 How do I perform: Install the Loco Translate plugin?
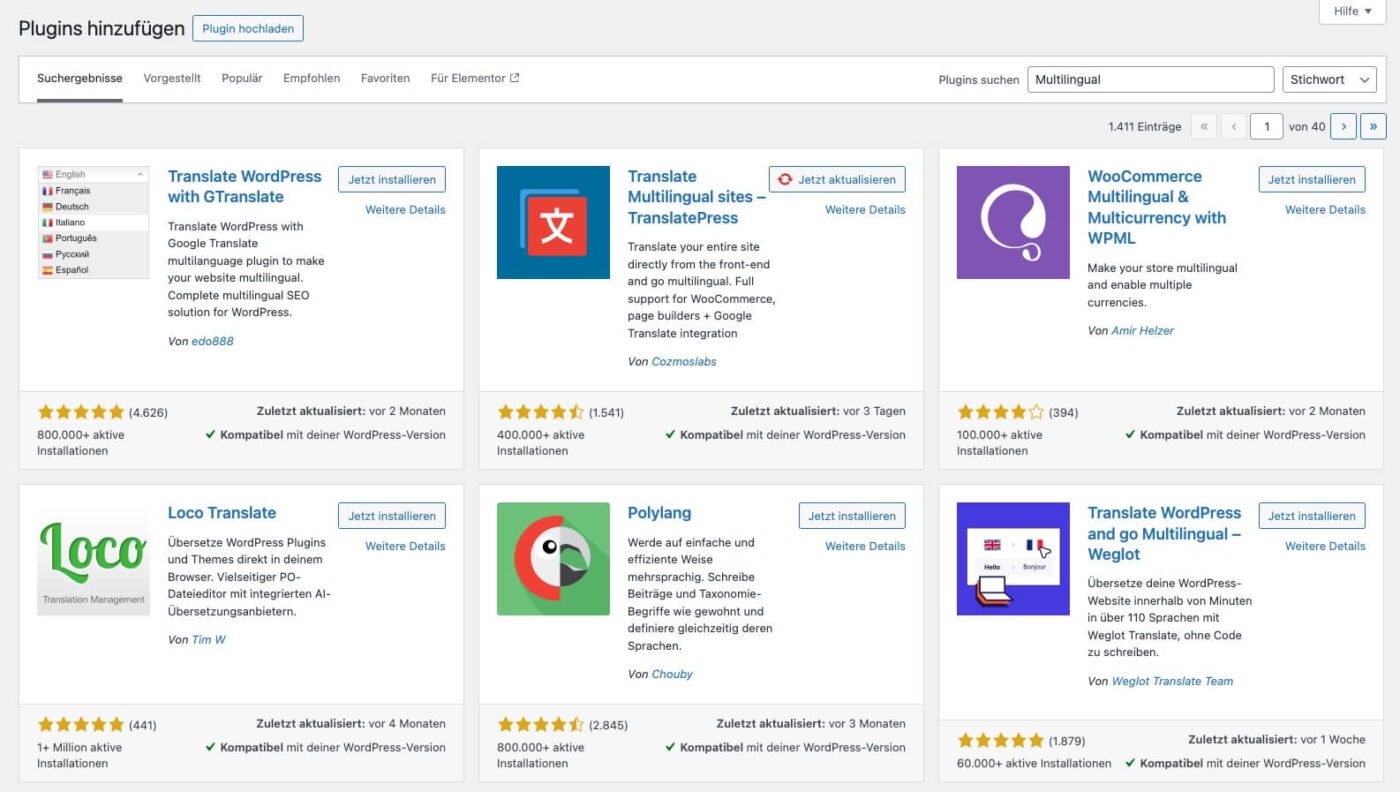tap(392, 516)
